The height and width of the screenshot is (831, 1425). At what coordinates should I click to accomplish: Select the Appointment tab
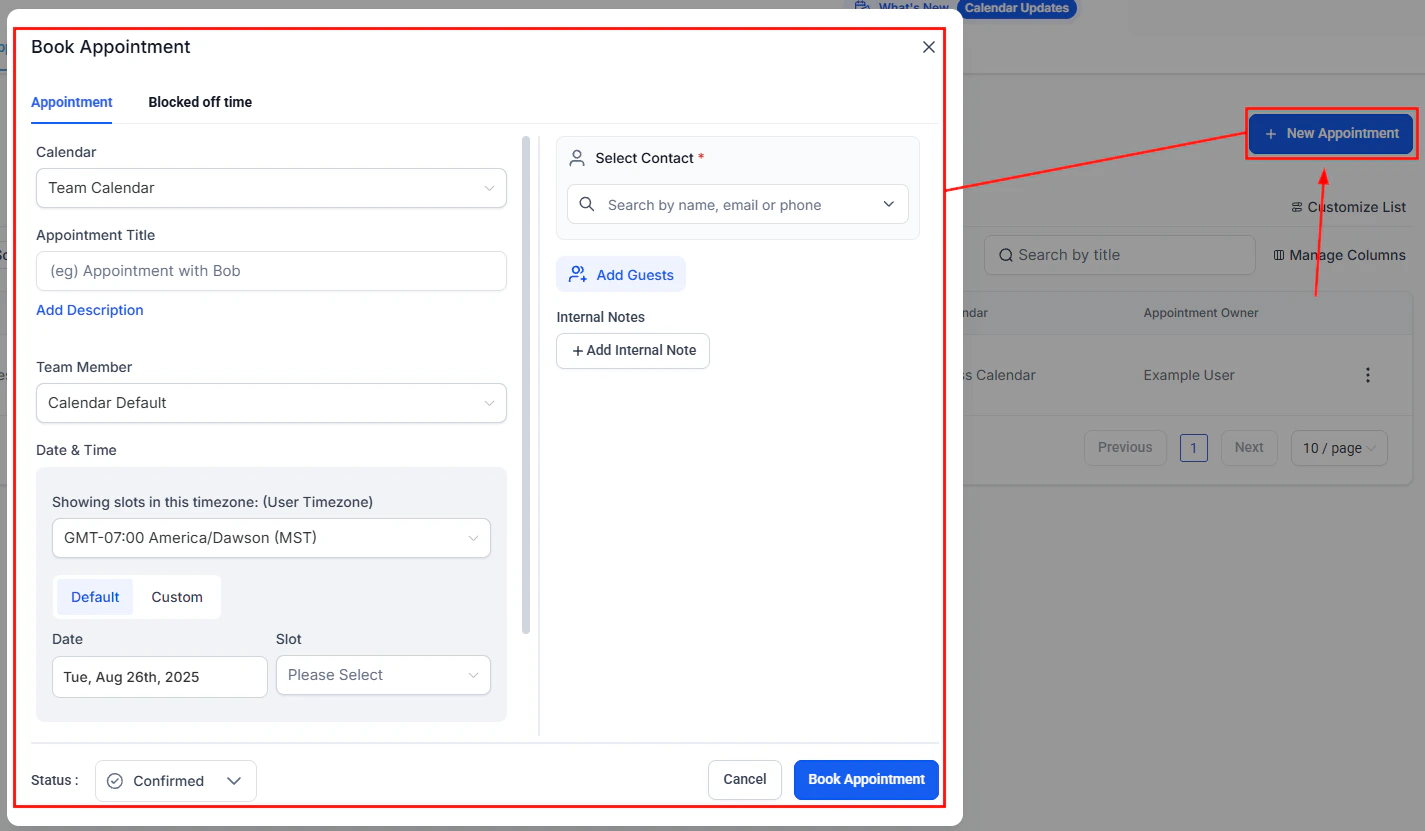click(x=71, y=102)
